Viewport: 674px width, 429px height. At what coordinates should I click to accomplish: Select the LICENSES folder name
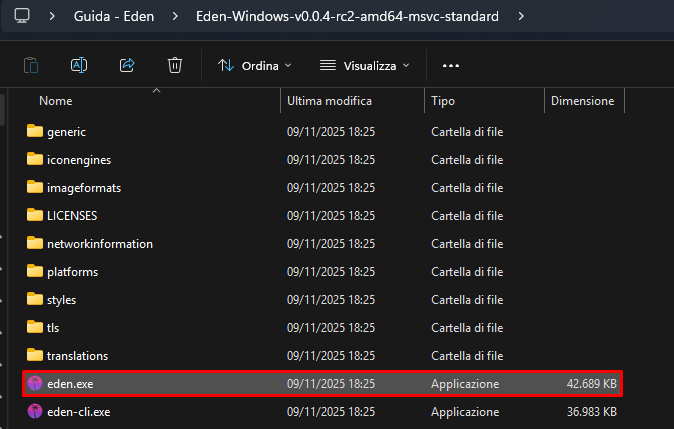72,216
